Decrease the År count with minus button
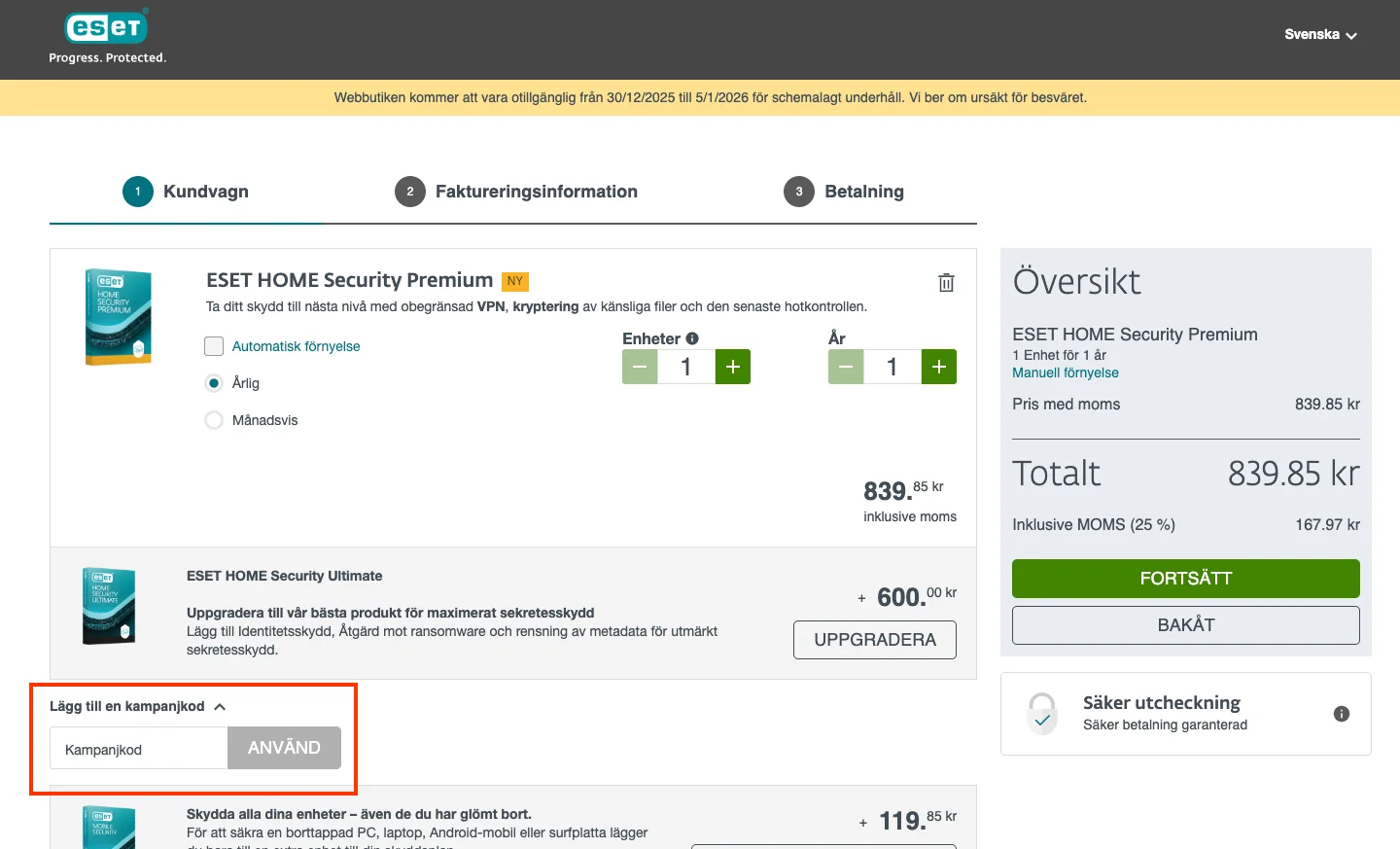Viewport: 1400px width, 849px height. coord(846,367)
